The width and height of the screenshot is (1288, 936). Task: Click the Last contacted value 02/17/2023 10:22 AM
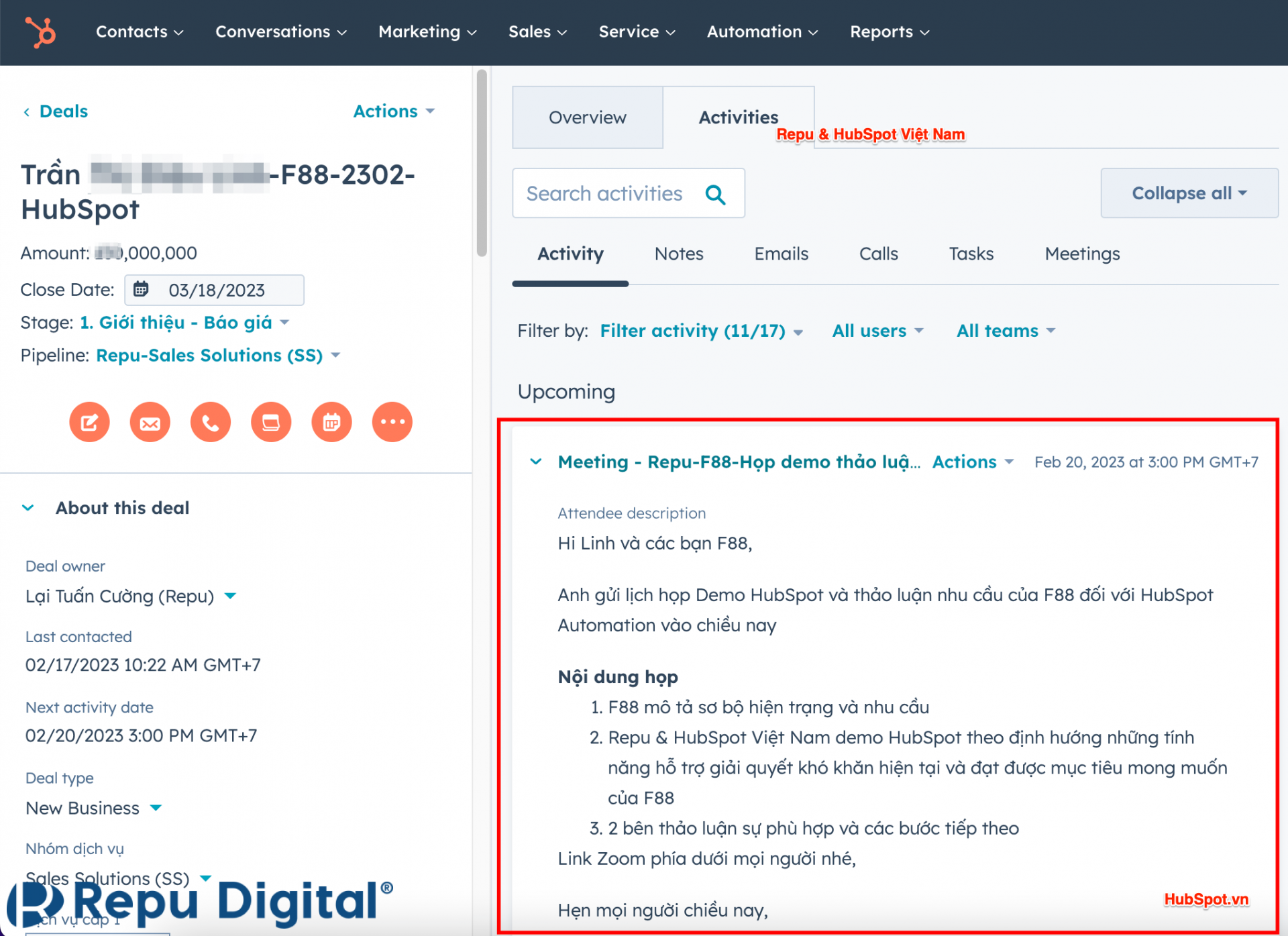(143, 665)
